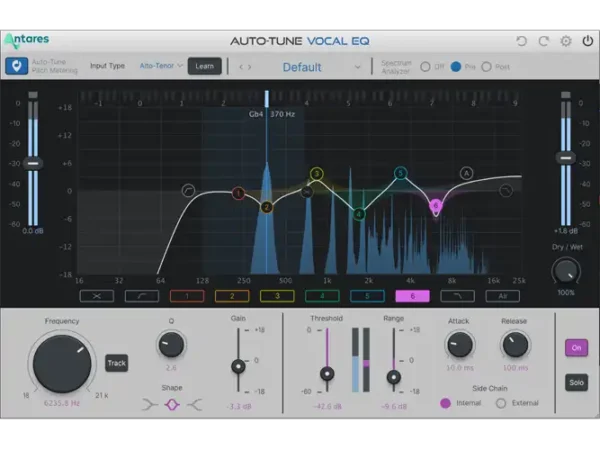This screenshot has width=600, height=450.
Task: Set Spectrum Analyzer to Post
Action: (486, 67)
